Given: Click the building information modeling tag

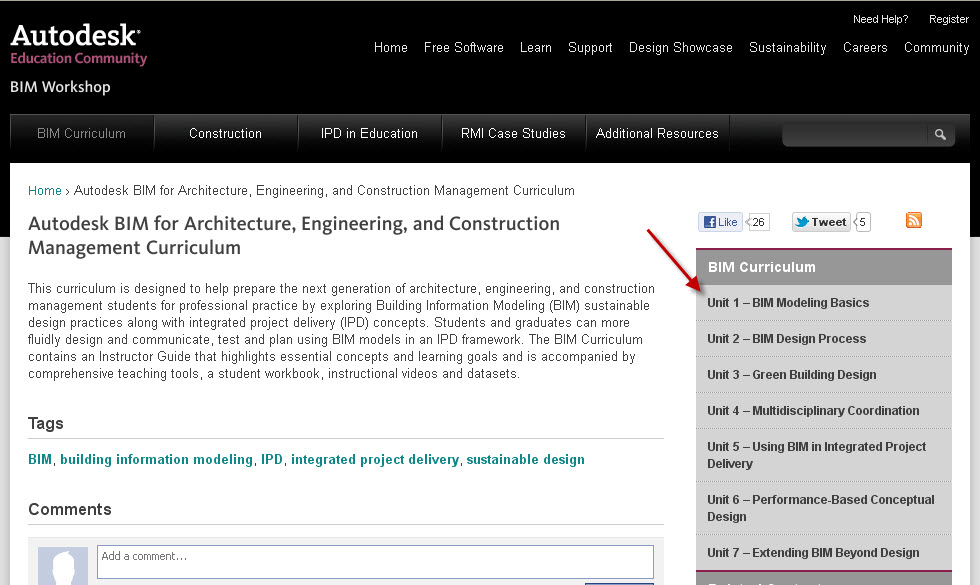Looking at the screenshot, I should (x=156, y=459).
